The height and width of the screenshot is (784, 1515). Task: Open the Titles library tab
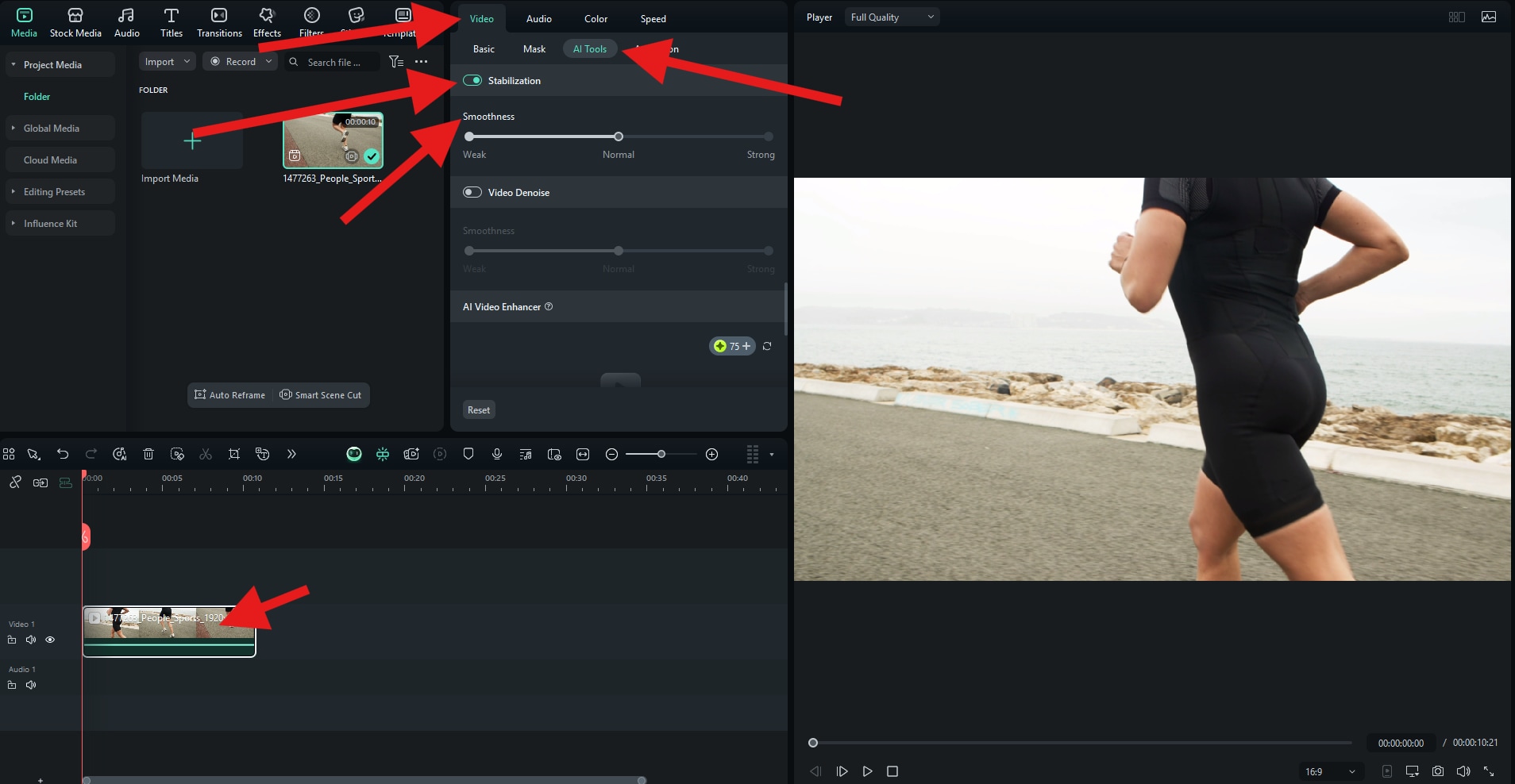point(171,23)
